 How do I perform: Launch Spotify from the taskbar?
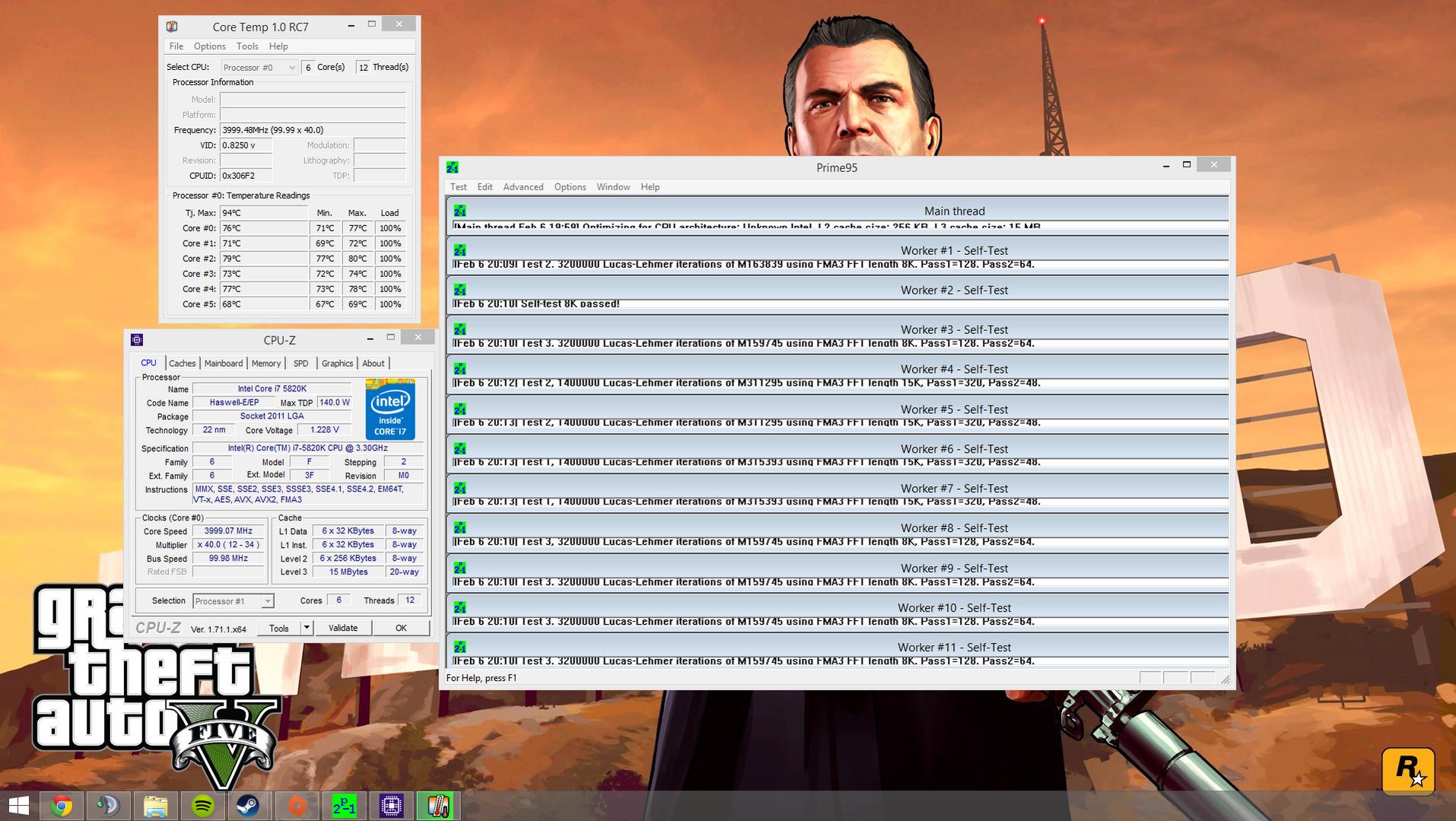[x=202, y=806]
